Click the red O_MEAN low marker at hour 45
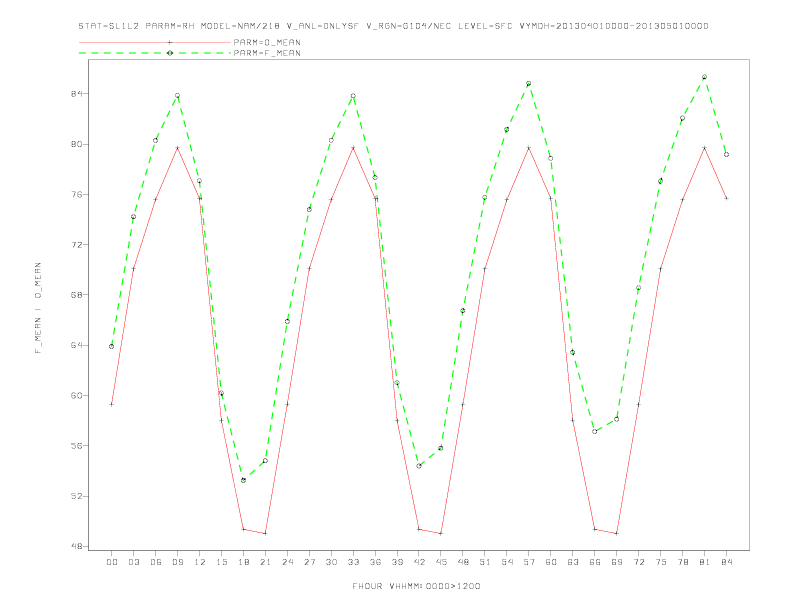Screen dimensions: 792x612 click(441, 533)
